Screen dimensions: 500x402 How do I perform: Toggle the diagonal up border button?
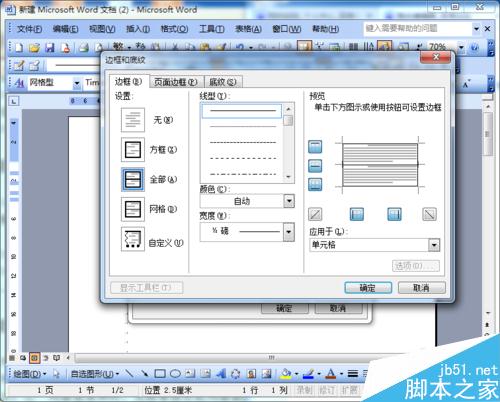pyautogui.click(x=315, y=214)
